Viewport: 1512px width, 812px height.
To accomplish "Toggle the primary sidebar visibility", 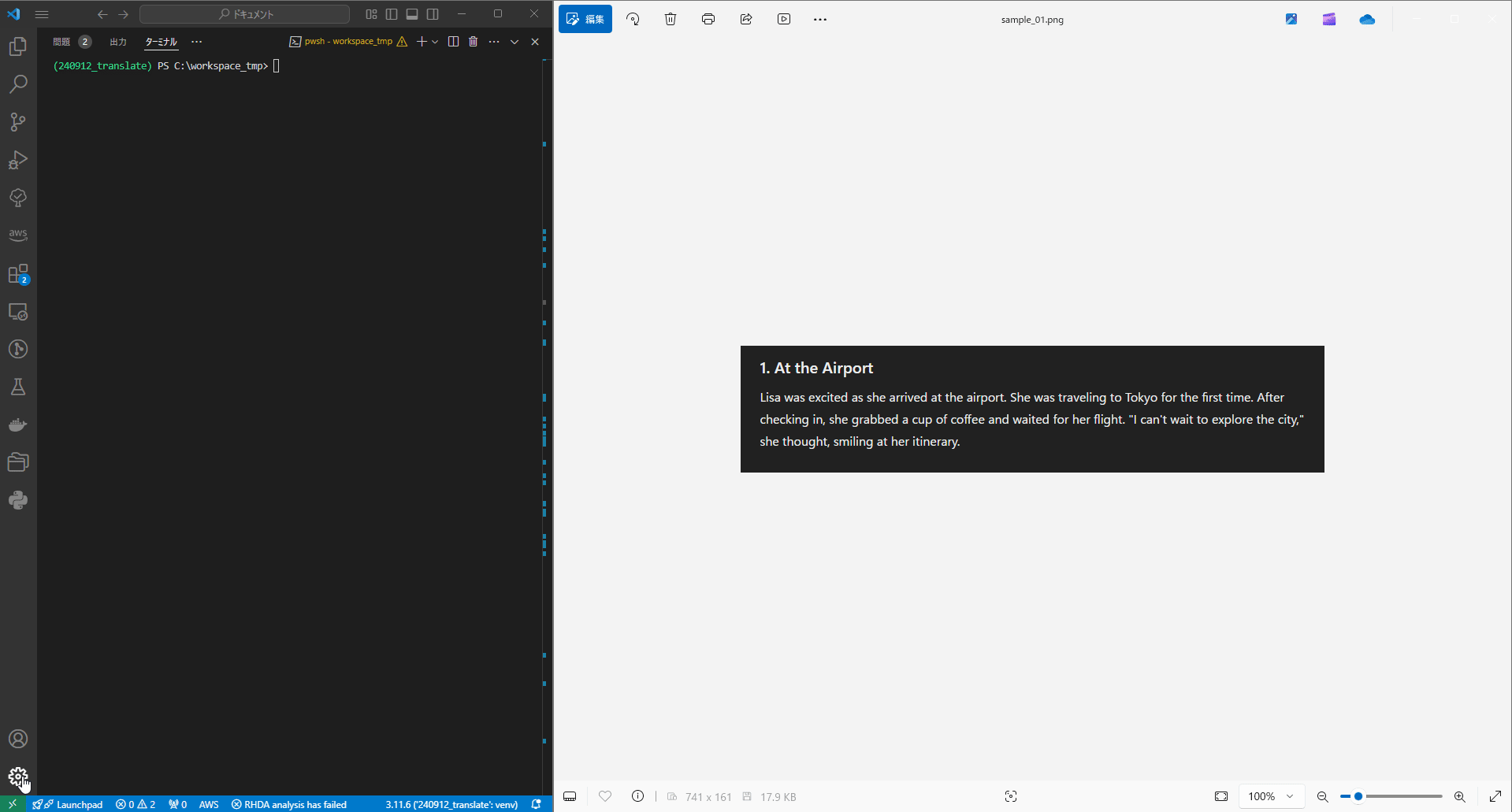I will (392, 14).
